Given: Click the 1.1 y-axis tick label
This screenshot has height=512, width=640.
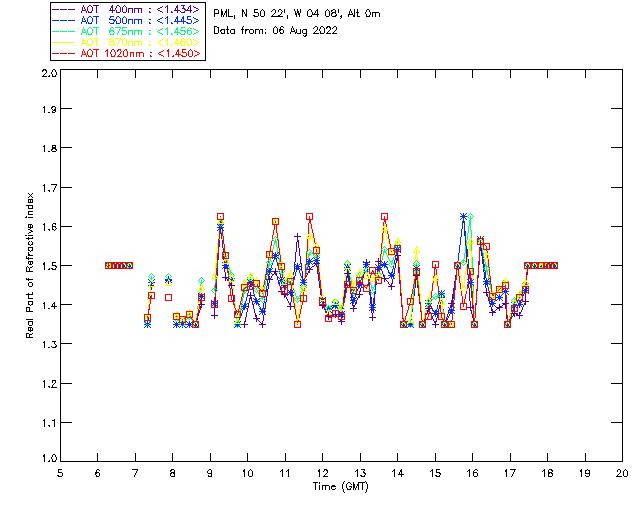Looking at the screenshot, I should pyautogui.click(x=49, y=423).
